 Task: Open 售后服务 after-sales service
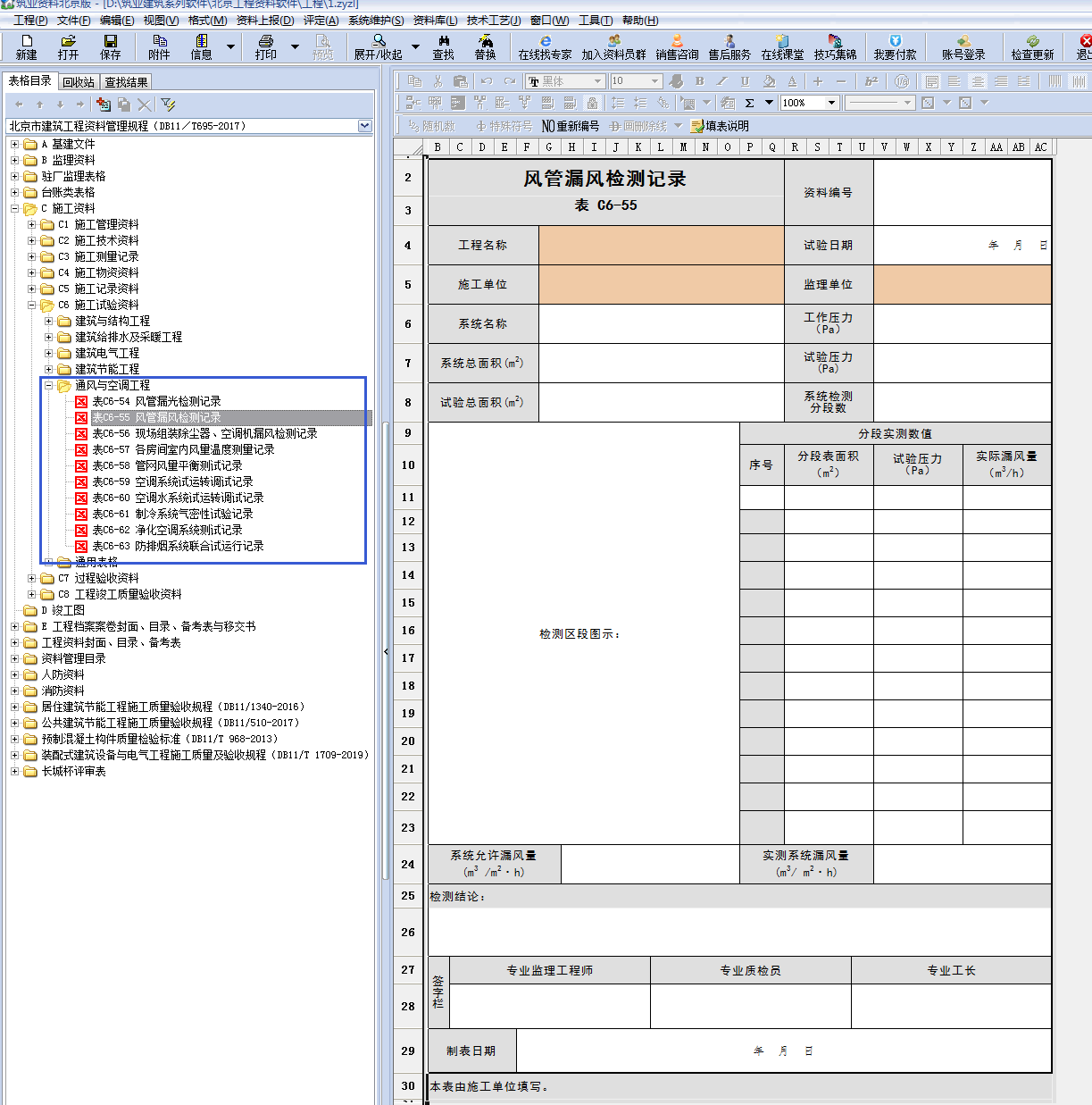point(729,46)
